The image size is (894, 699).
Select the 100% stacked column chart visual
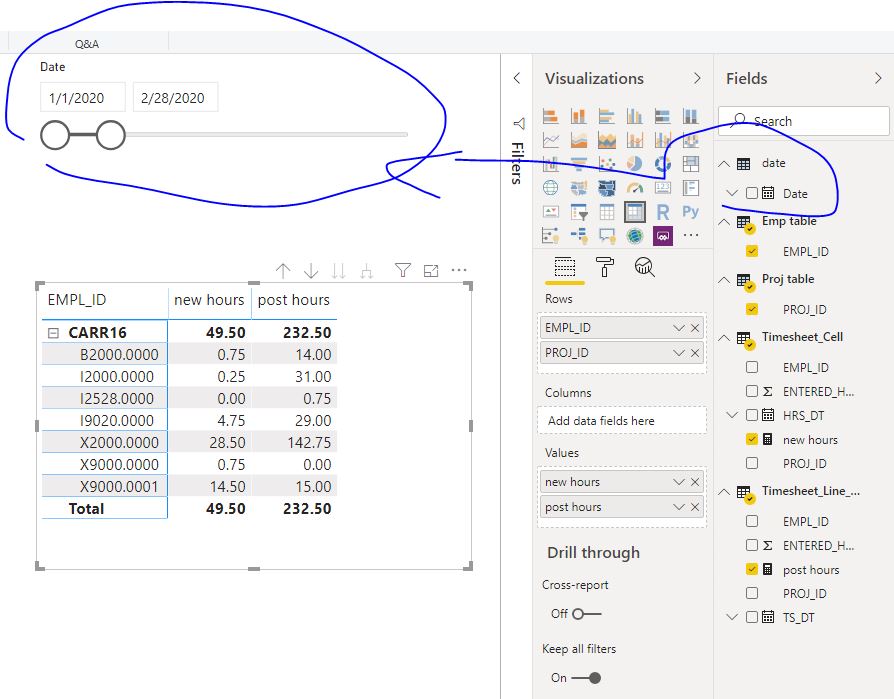tap(690, 116)
